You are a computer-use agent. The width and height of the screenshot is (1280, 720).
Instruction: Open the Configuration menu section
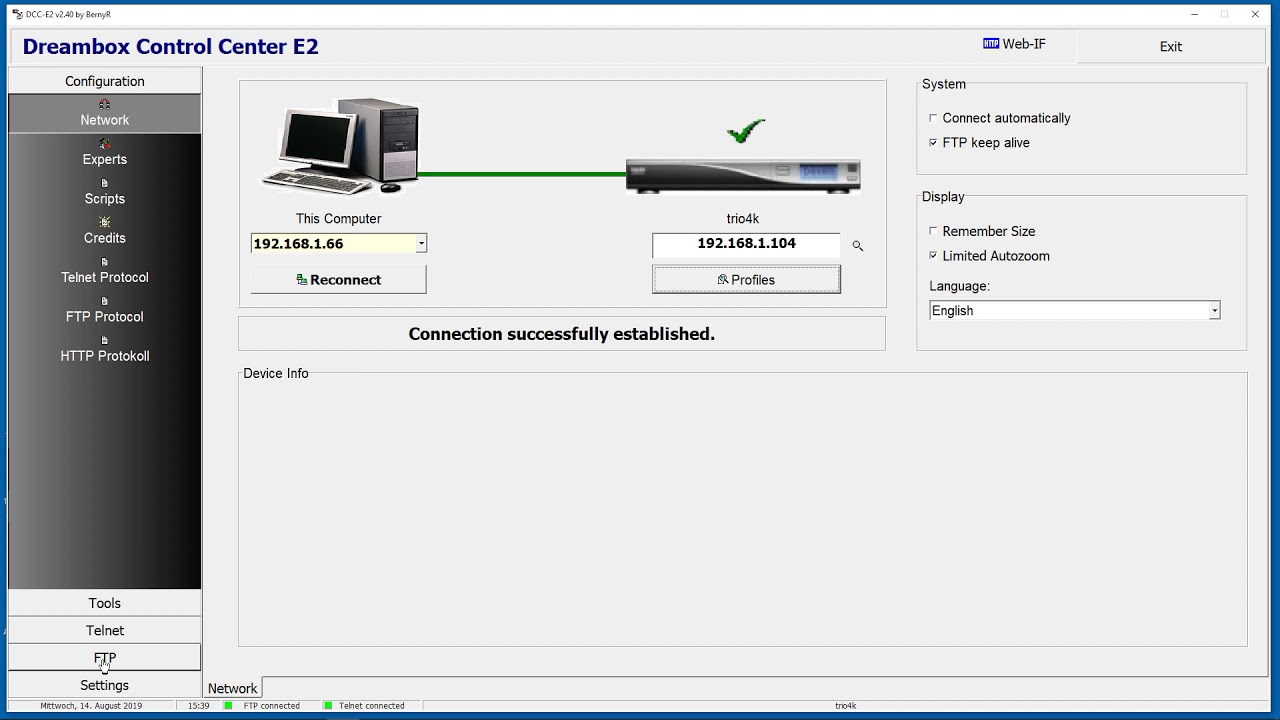click(105, 81)
